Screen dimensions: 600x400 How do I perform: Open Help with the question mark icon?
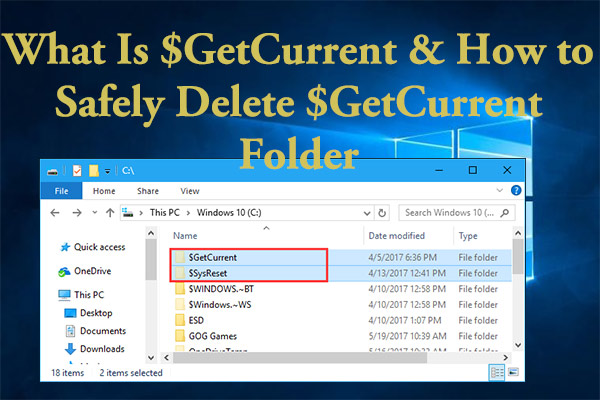point(516,190)
